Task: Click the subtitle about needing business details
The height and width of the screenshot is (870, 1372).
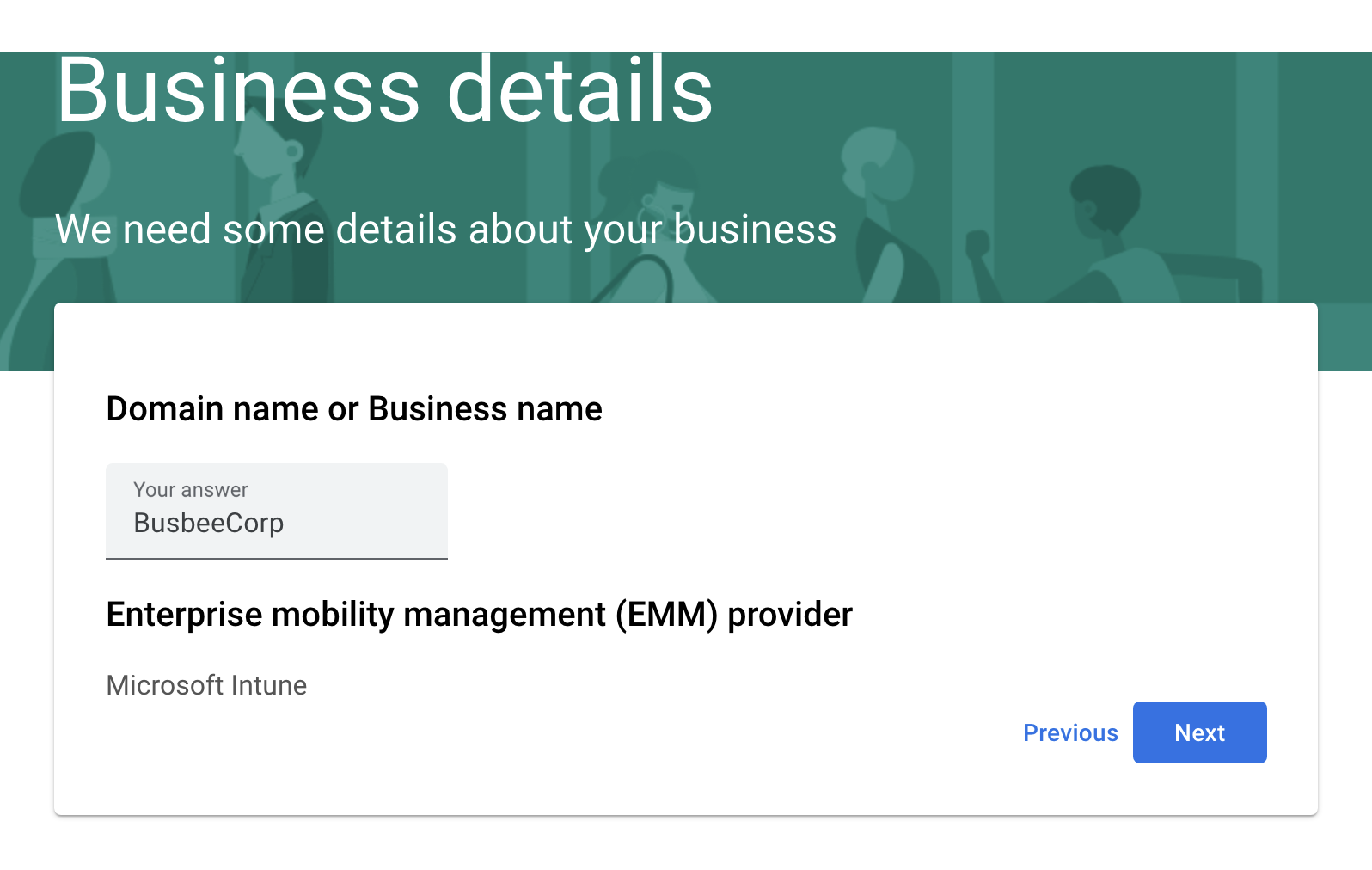Action: point(446,229)
